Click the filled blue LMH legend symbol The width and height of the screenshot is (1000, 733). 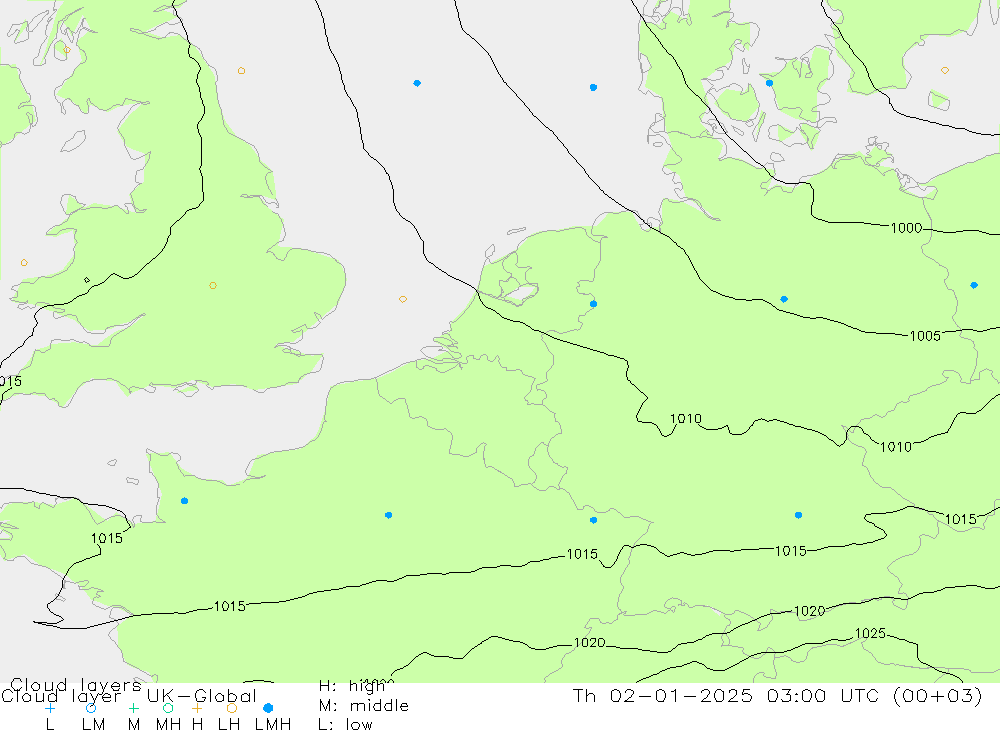pos(268,708)
